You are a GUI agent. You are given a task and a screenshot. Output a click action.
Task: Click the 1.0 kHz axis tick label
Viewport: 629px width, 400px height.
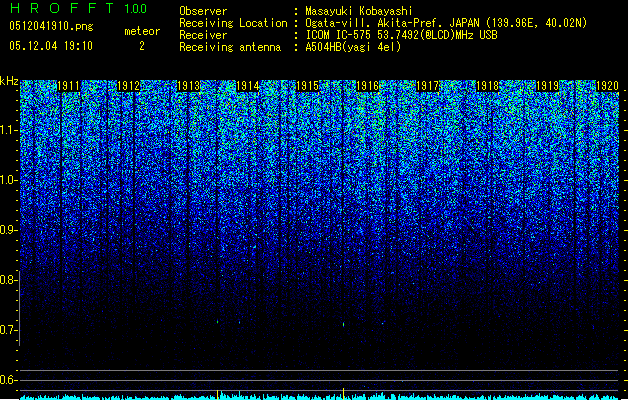pyautogui.click(x=8, y=180)
